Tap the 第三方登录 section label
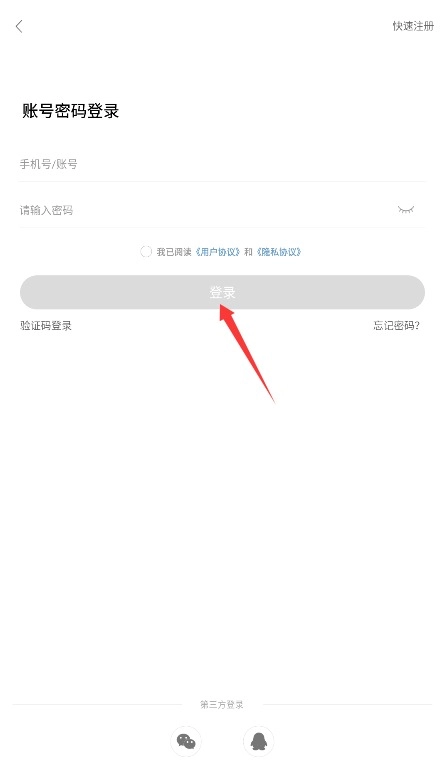The height and width of the screenshot is (778, 444). click(x=222, y=705)
